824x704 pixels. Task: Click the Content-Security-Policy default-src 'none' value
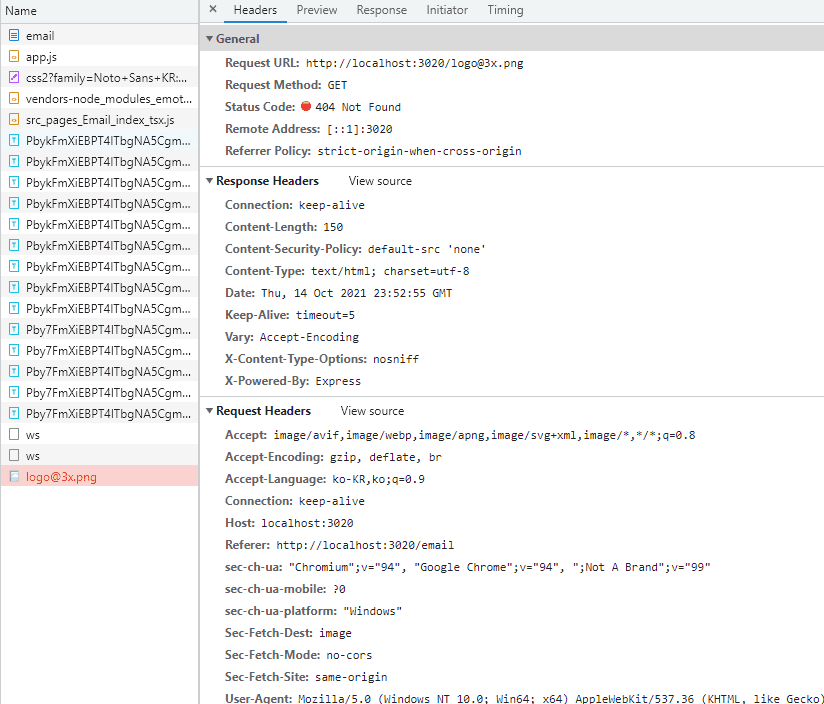[427, 249]
